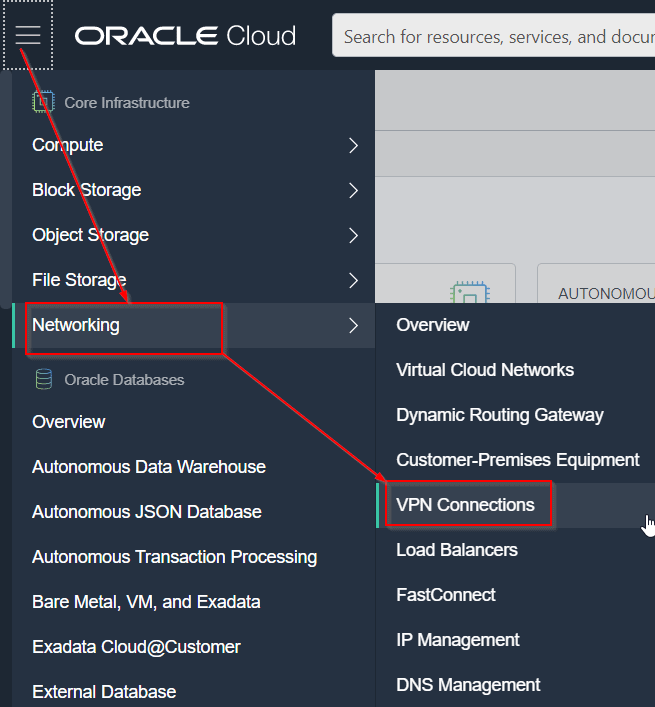The height and width of the screenshot is (707, 655).
Task: Expand the Object Storage chevron
Action: [353, 235]
